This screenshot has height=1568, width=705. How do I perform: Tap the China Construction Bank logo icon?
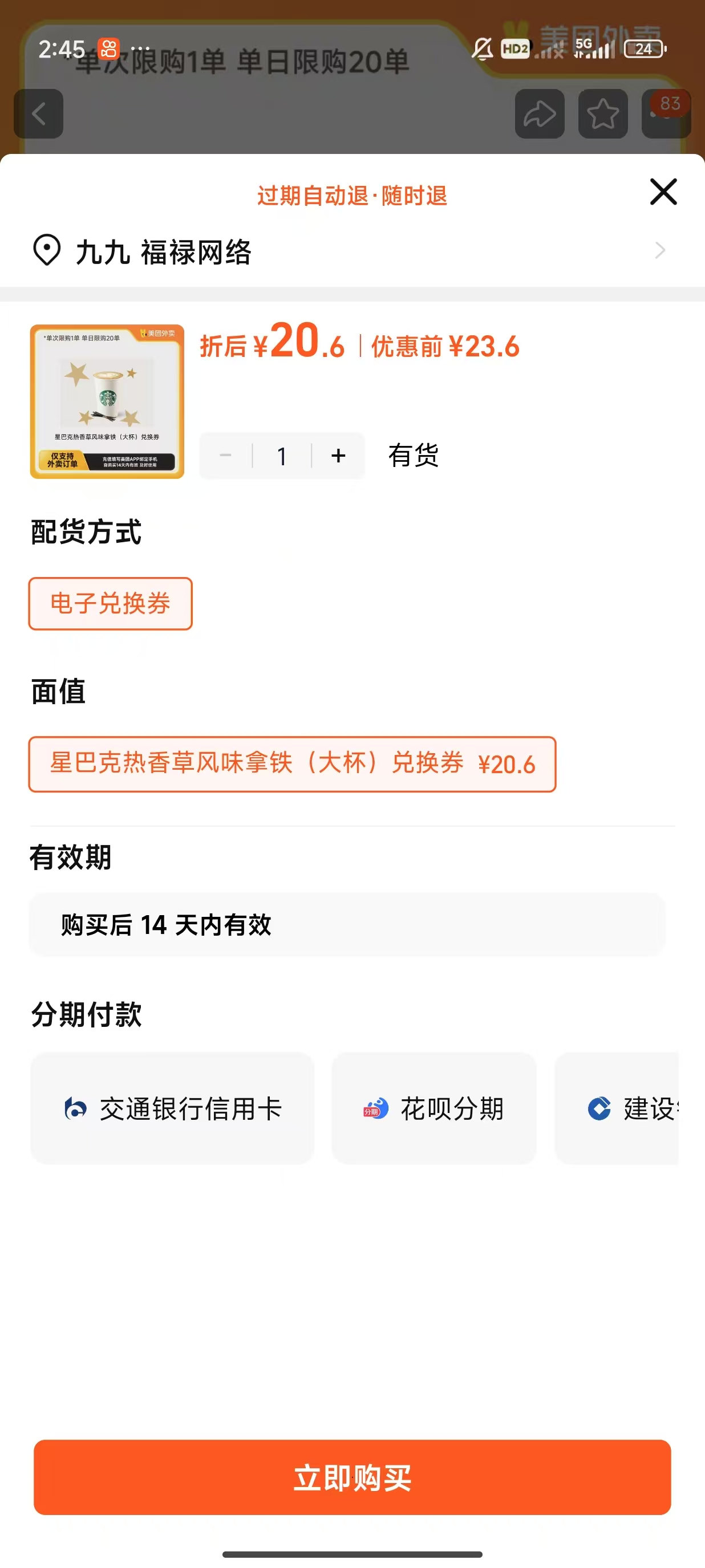(x=599, y=1108)
